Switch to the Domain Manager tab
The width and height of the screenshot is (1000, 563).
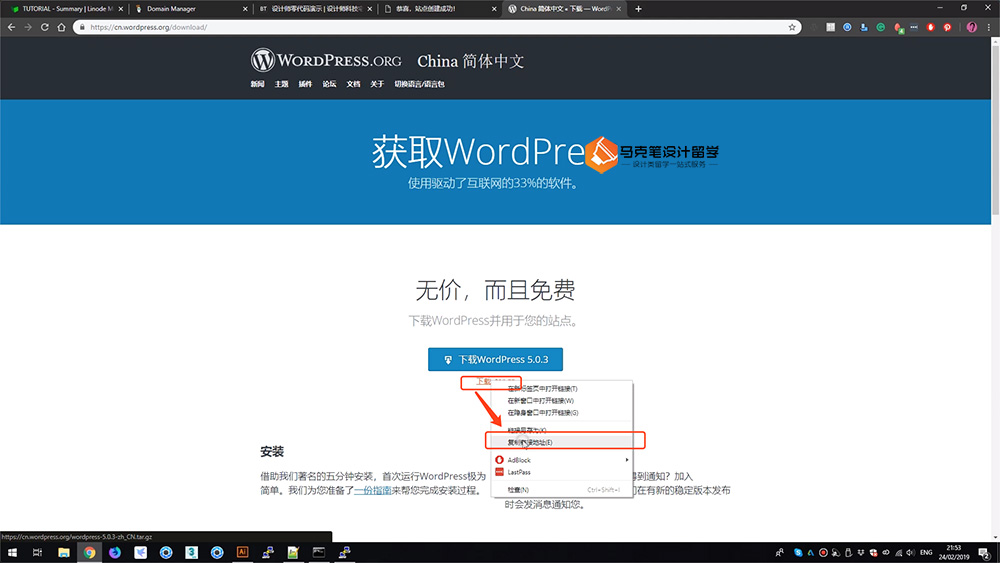[190, 9]
